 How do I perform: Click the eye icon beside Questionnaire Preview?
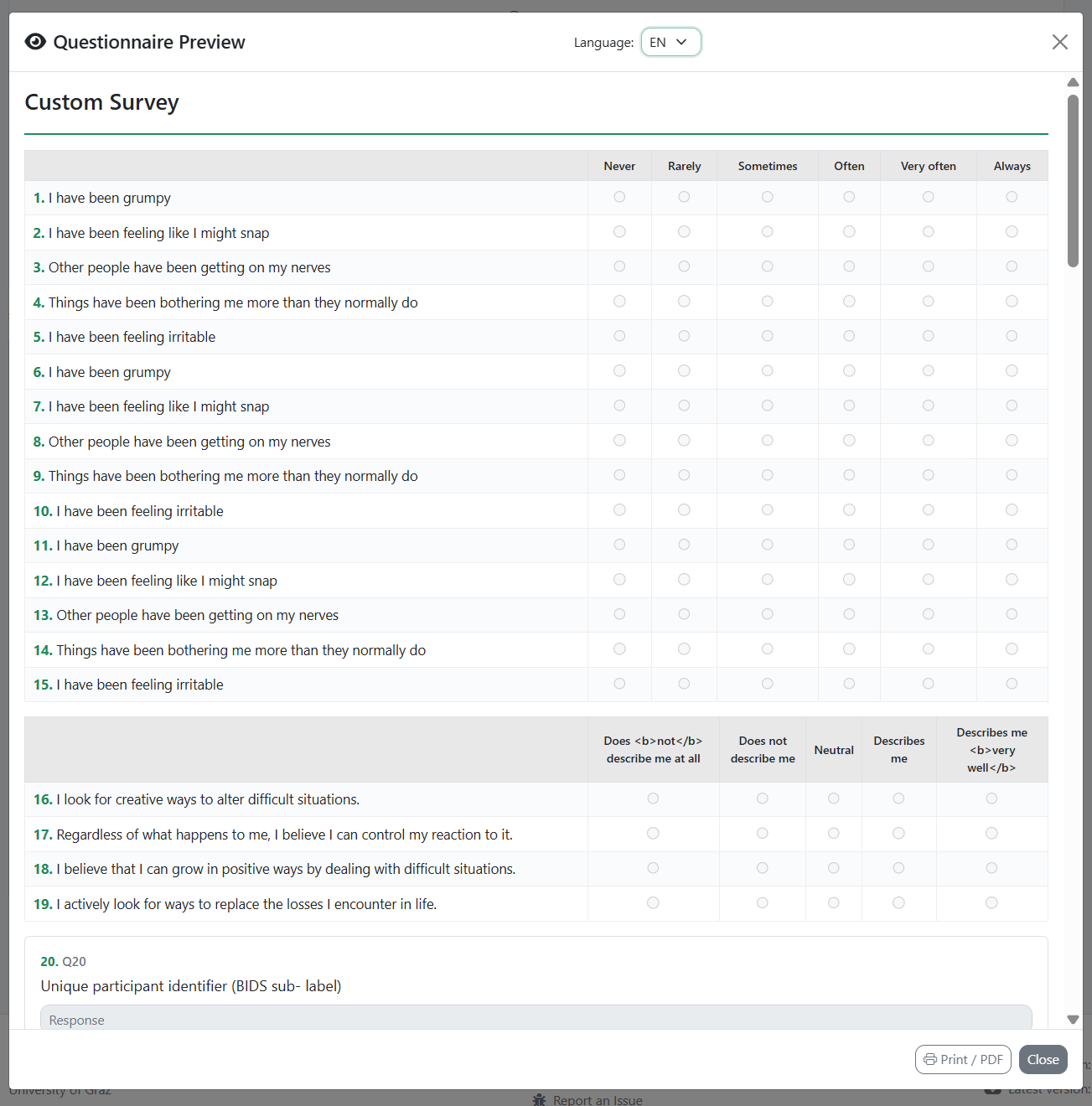[x=35, y=42]
